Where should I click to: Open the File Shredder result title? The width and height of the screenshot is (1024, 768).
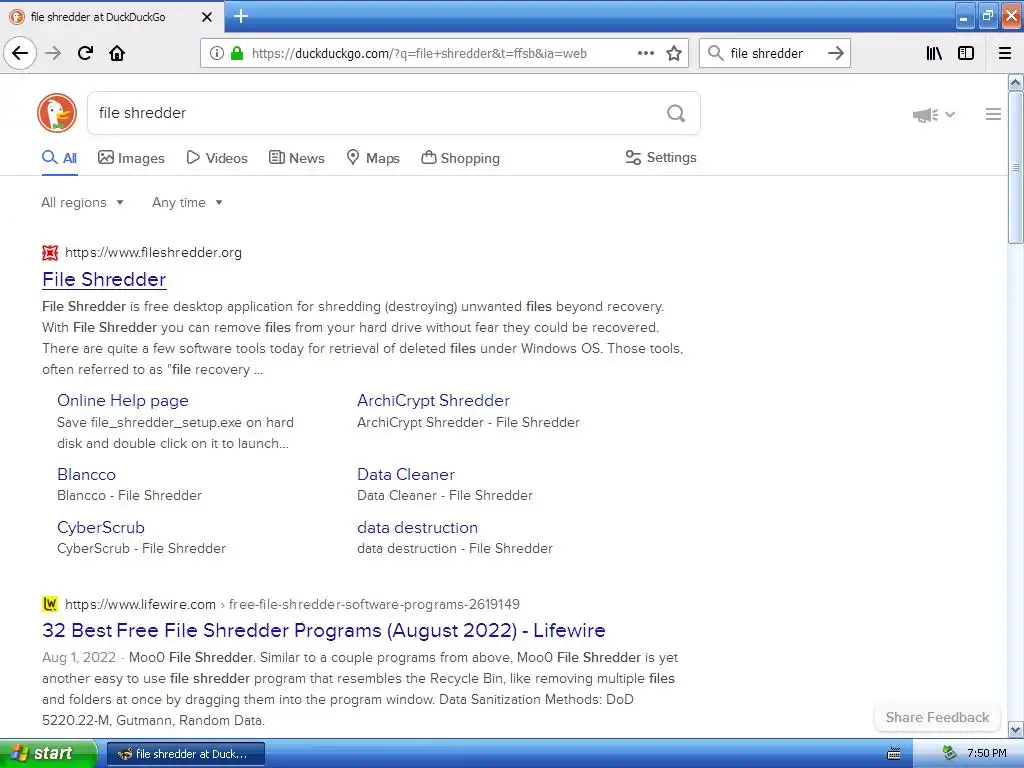104,280
